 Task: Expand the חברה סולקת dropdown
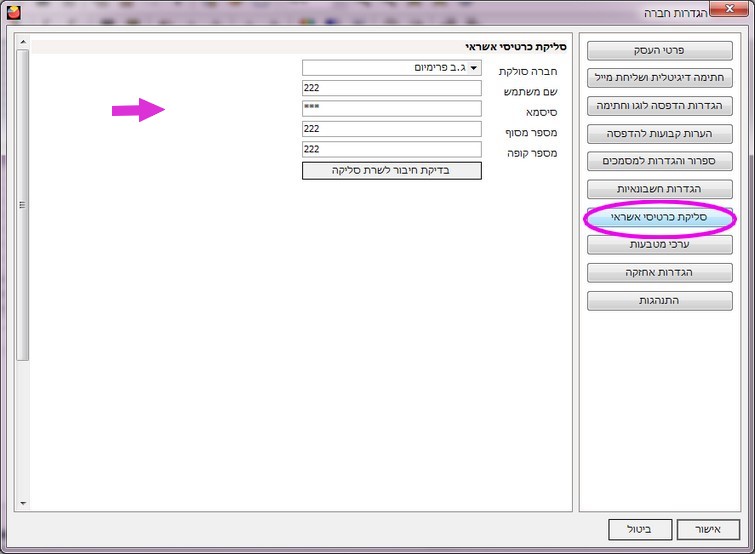click(391, 67)
